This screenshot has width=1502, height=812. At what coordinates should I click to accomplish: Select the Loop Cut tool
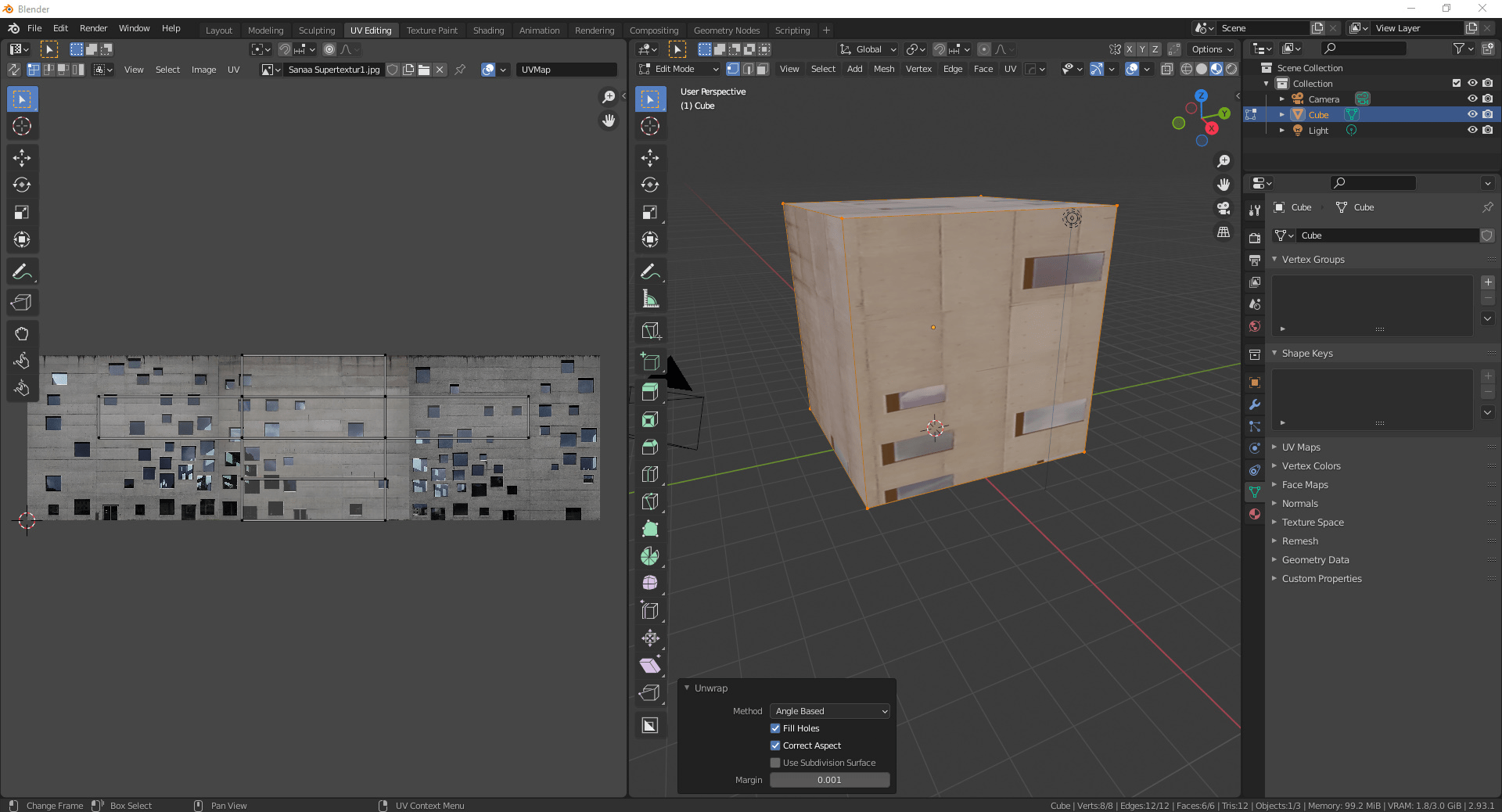tap(649, 474)
